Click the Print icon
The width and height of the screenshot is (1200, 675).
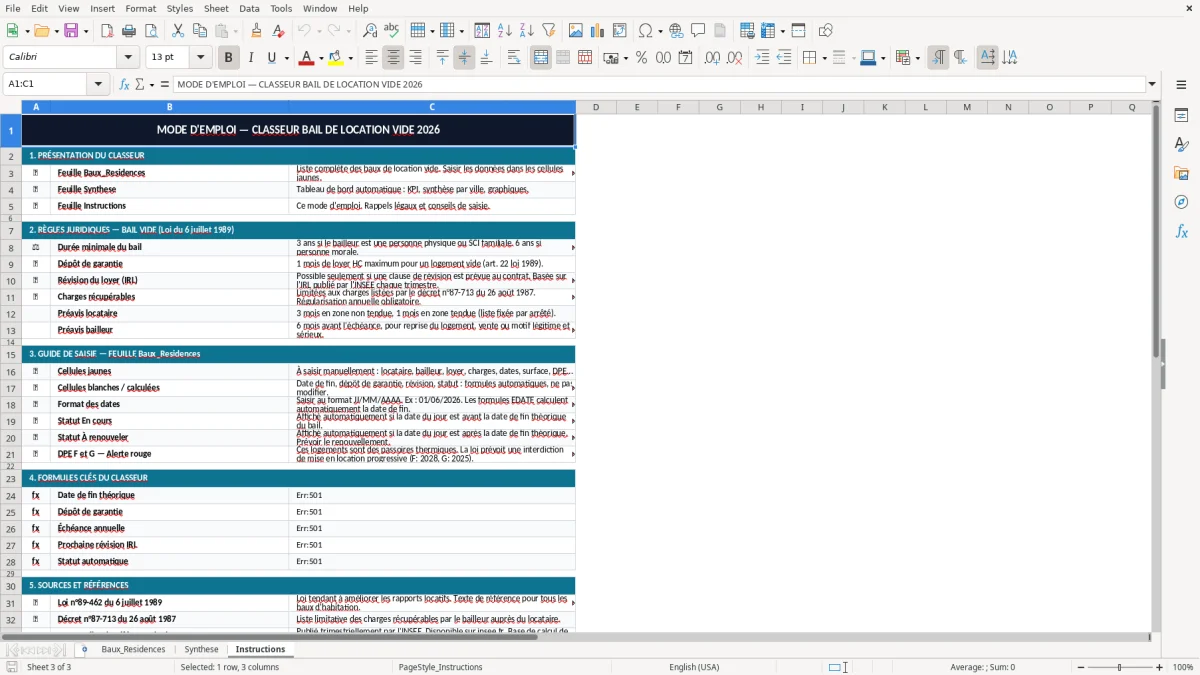(129, 31)
